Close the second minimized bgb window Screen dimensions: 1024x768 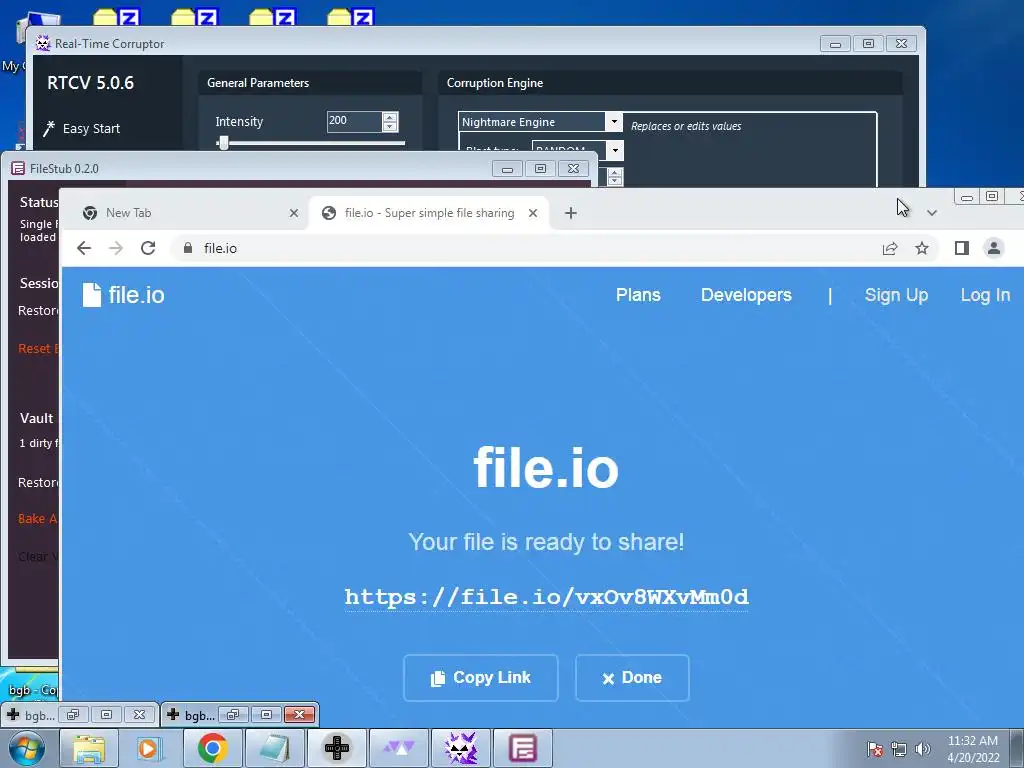click(x=299, y=714)
